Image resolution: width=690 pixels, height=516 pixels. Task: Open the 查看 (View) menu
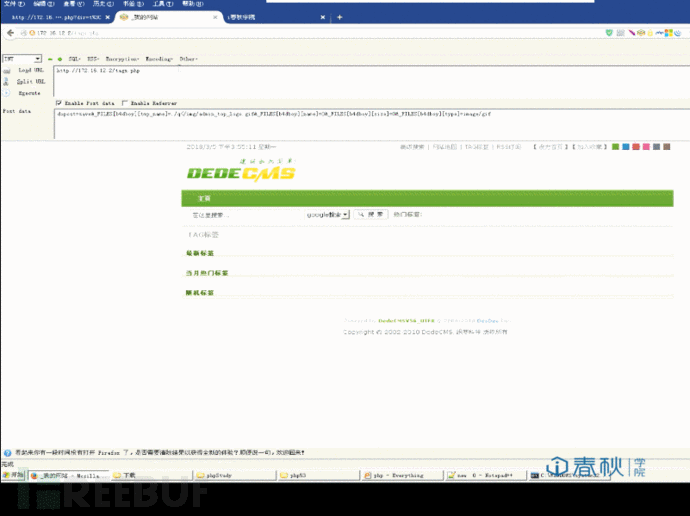click(74, 4)
